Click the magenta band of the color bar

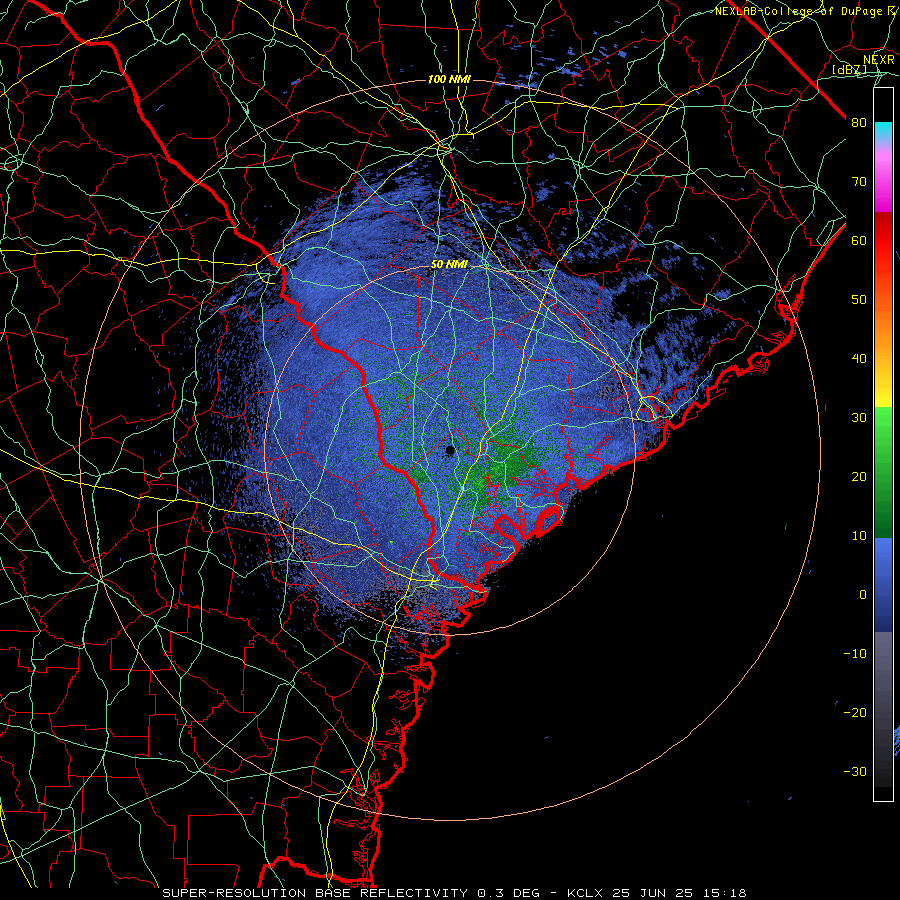point(883,189)
